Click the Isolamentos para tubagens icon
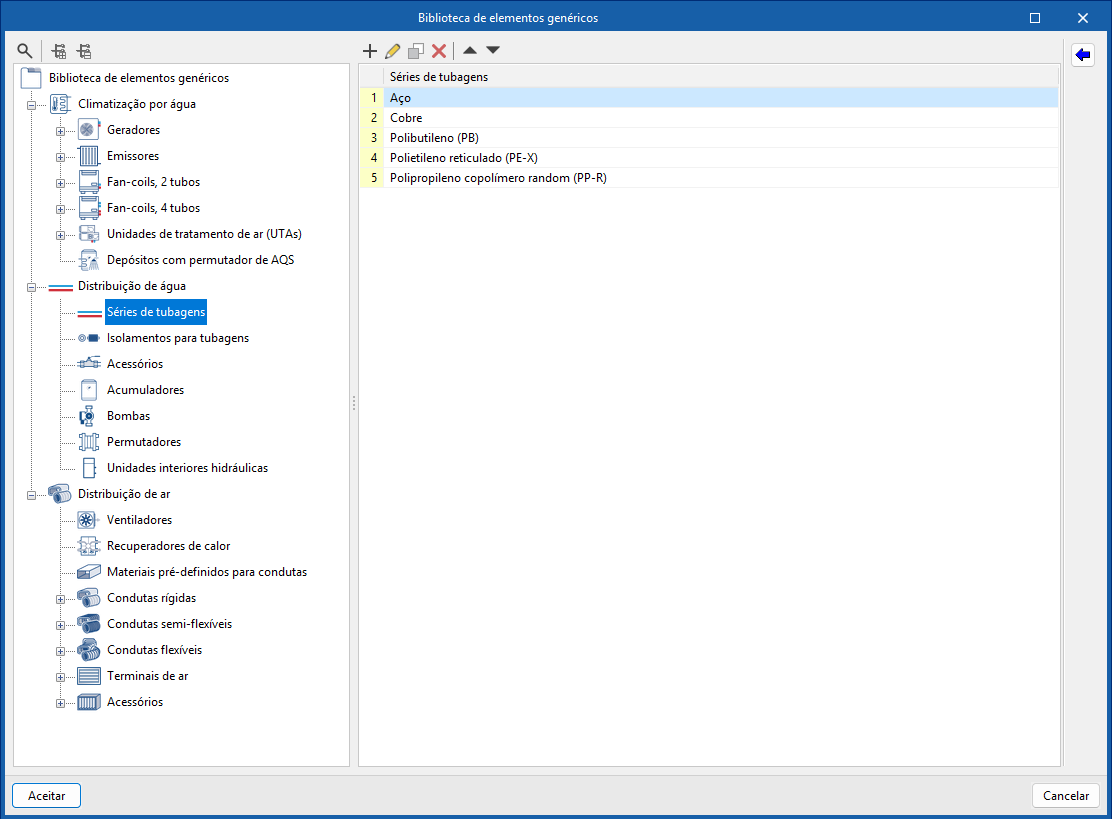Viewport: 1112px width, 819px height. coord(88,338)
